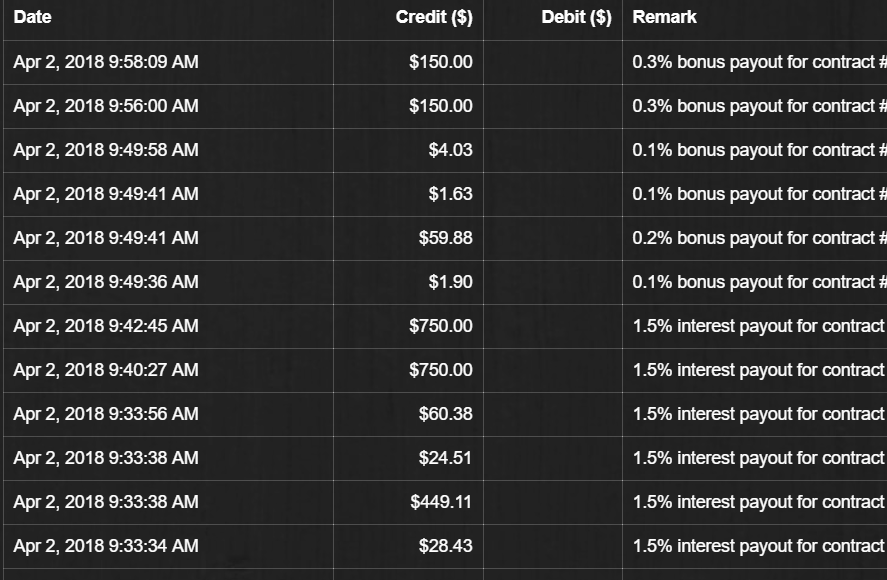
Task: Click the $449.11 credit amount
Action: [x=441, y=502]
